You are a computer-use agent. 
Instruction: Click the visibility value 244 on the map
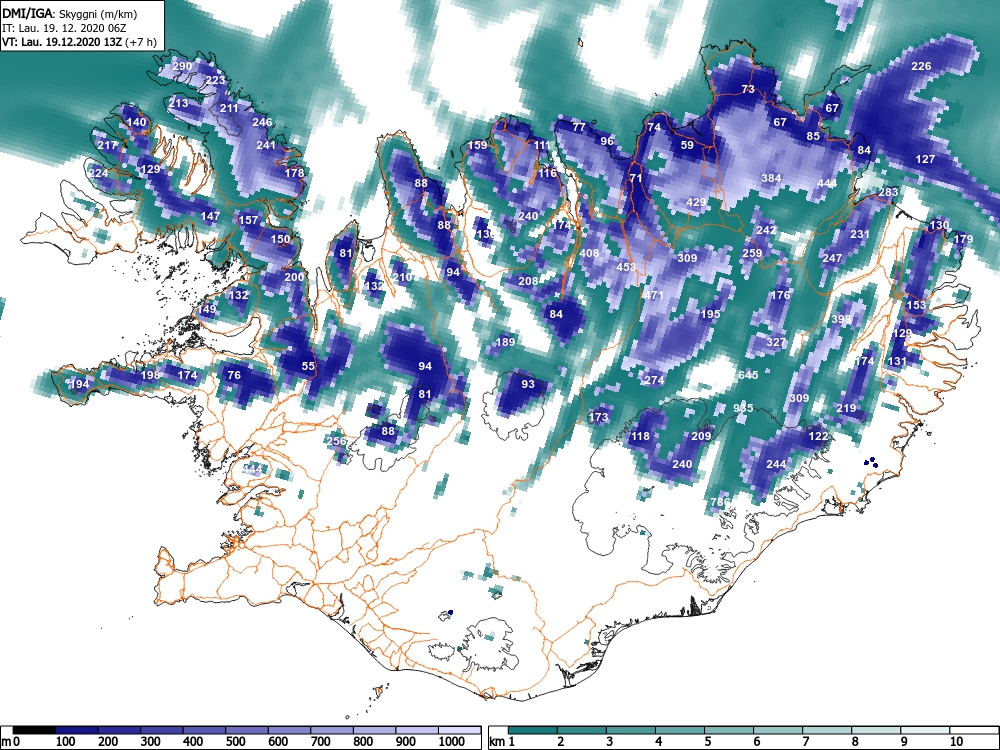[776, 464]
